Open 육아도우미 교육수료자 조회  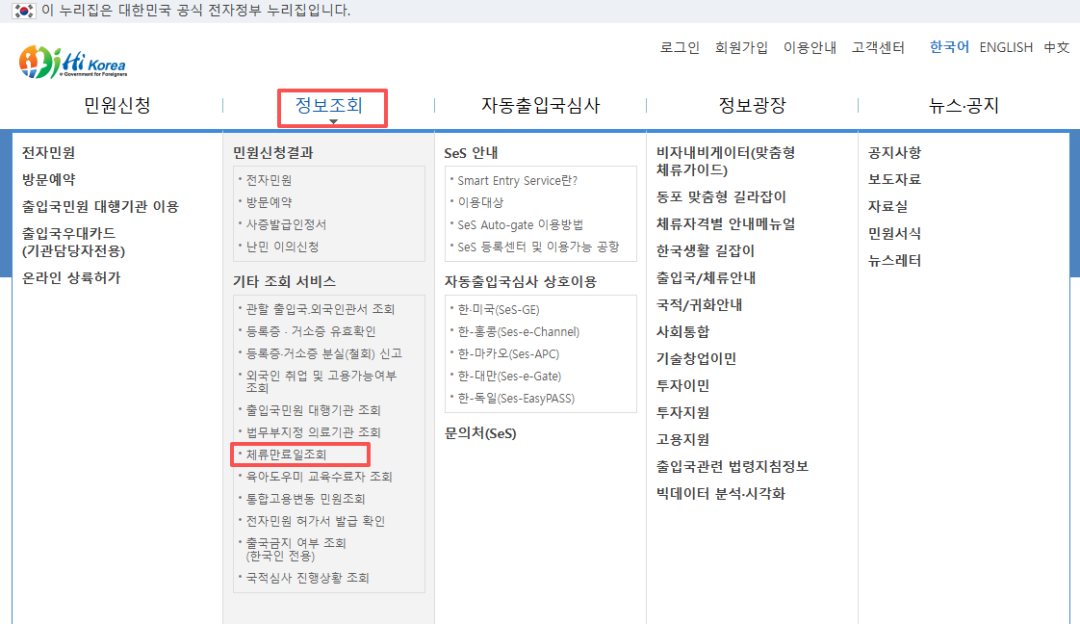pos(319,476)
